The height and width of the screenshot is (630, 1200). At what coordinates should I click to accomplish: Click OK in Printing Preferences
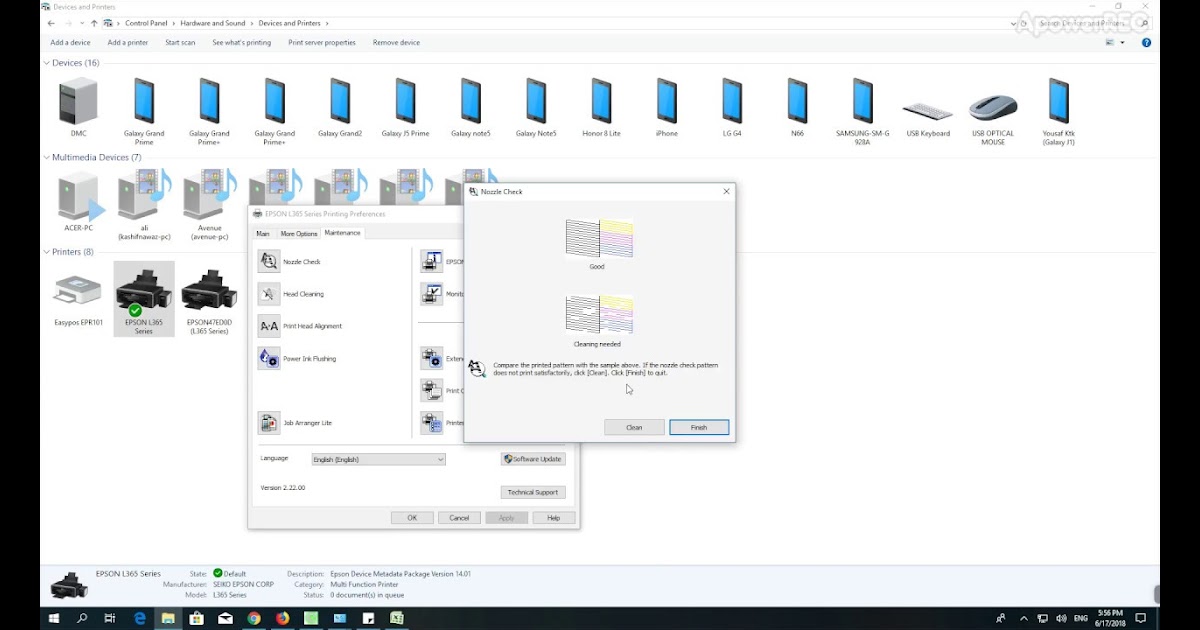tap(412, 518)
